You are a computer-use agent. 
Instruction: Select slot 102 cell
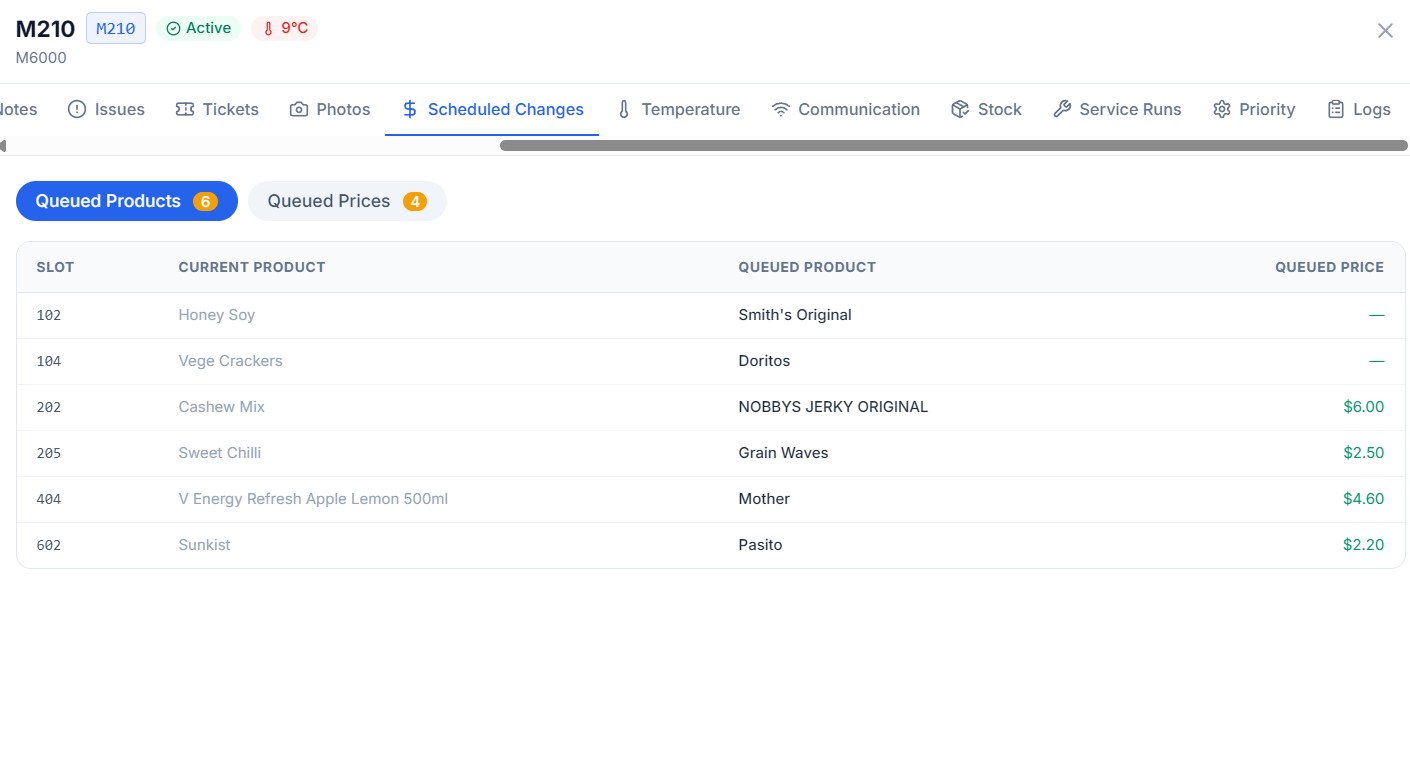tap(49, 315)
